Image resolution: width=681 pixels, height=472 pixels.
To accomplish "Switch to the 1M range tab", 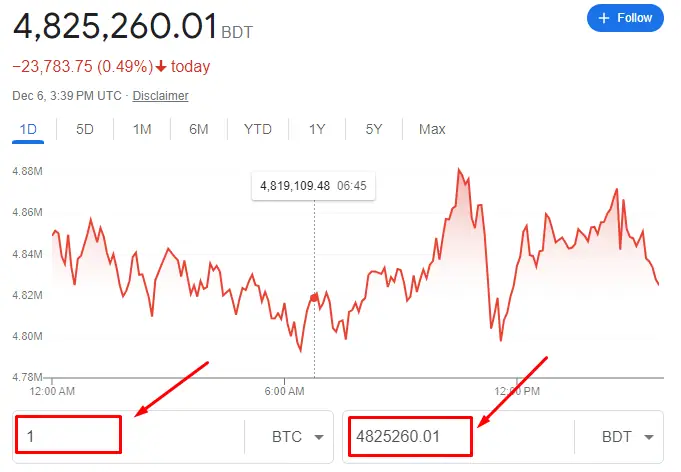I will [x=142, y=129].
